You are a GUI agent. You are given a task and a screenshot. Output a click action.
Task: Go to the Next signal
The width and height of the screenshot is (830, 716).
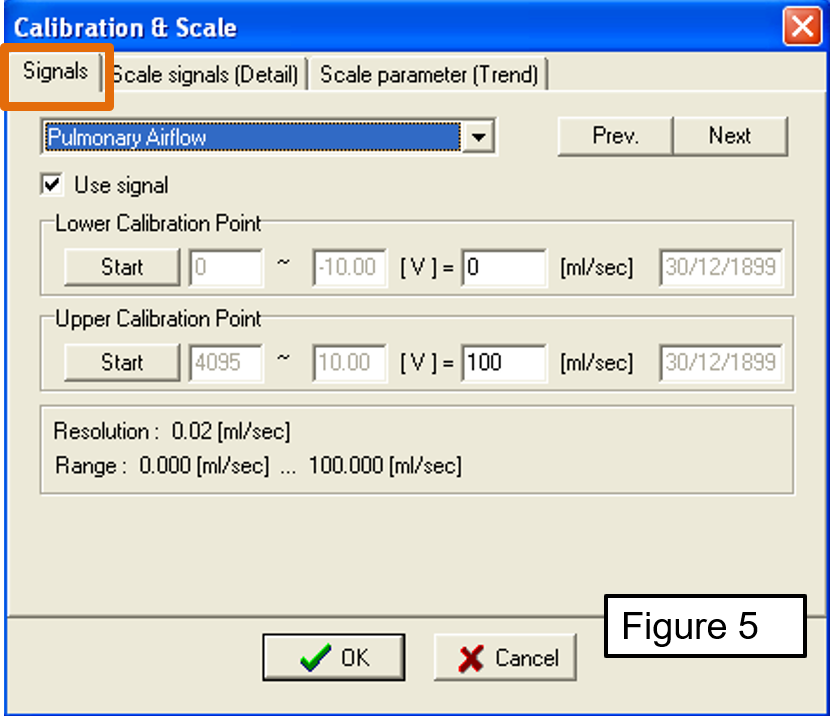[x=730, y=137]
